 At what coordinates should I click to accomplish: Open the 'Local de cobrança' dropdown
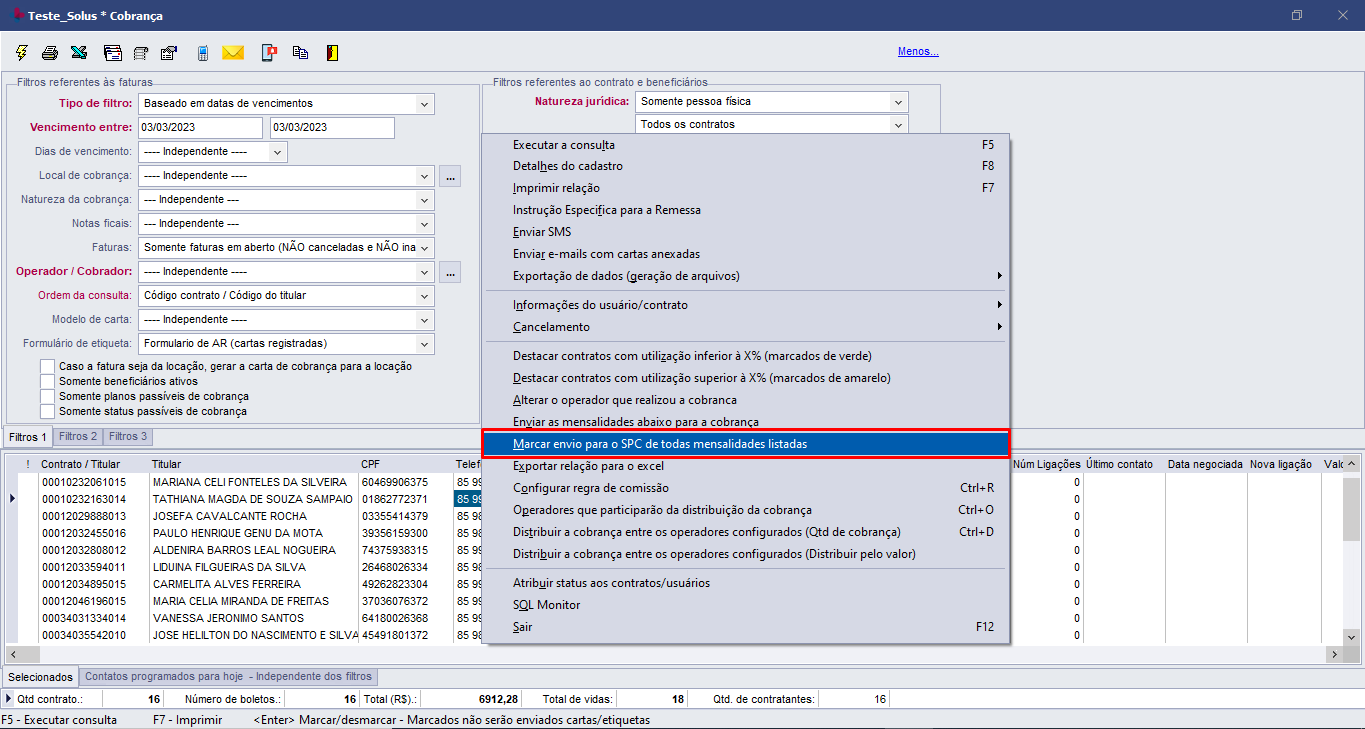coord(425,175)
